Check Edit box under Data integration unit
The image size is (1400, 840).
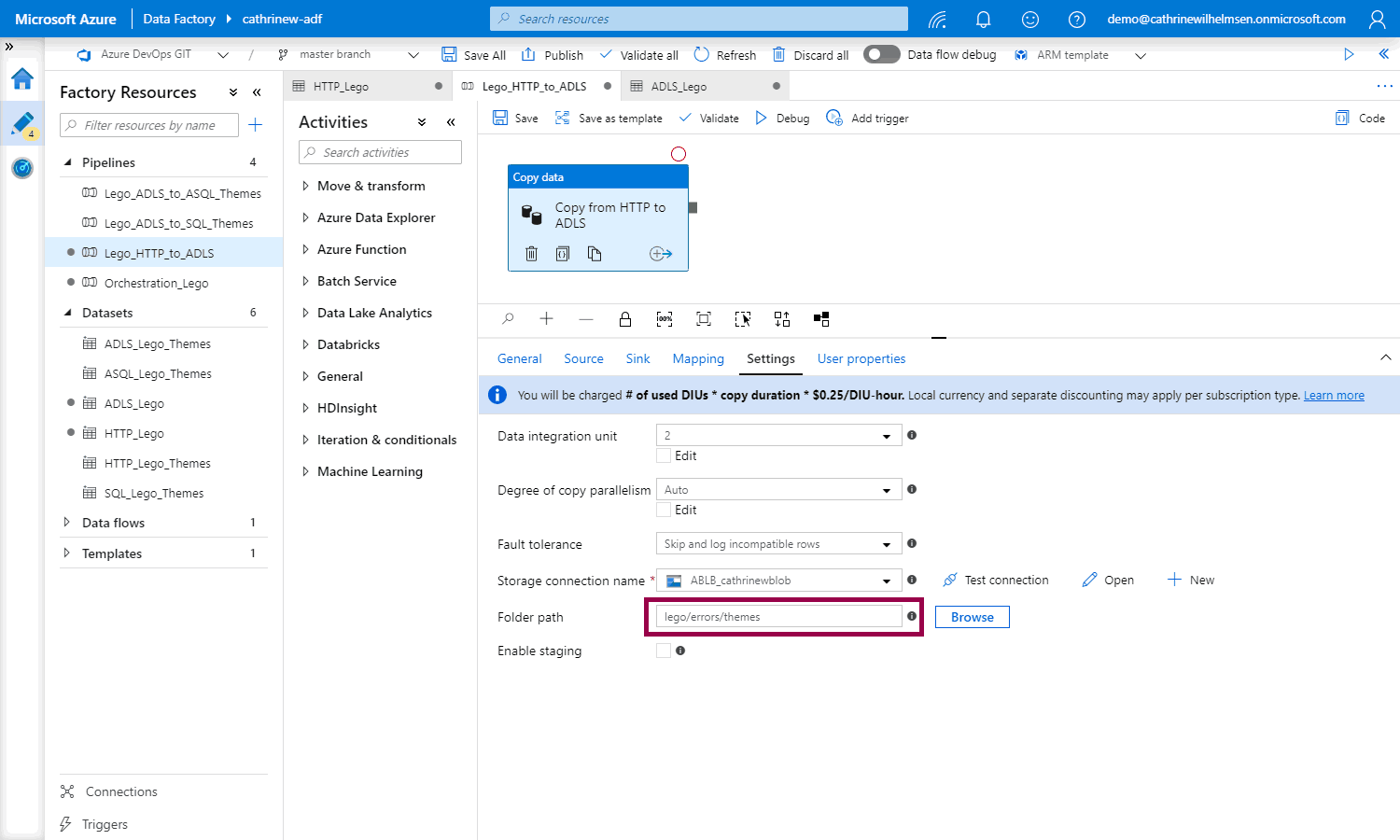pyautogui.click(x=664, y=455)
